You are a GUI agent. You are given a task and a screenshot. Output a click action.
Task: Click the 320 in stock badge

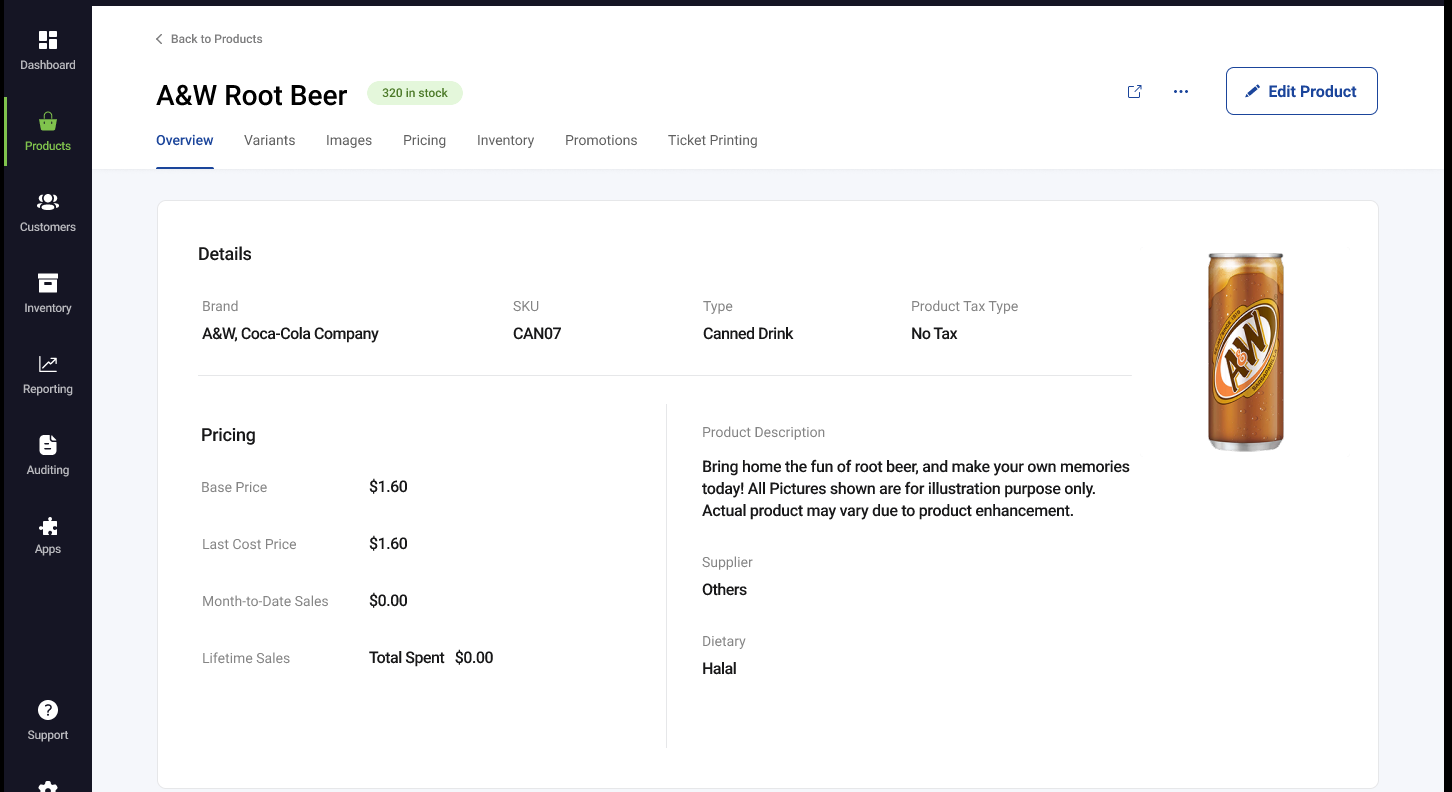click(415, 93)
